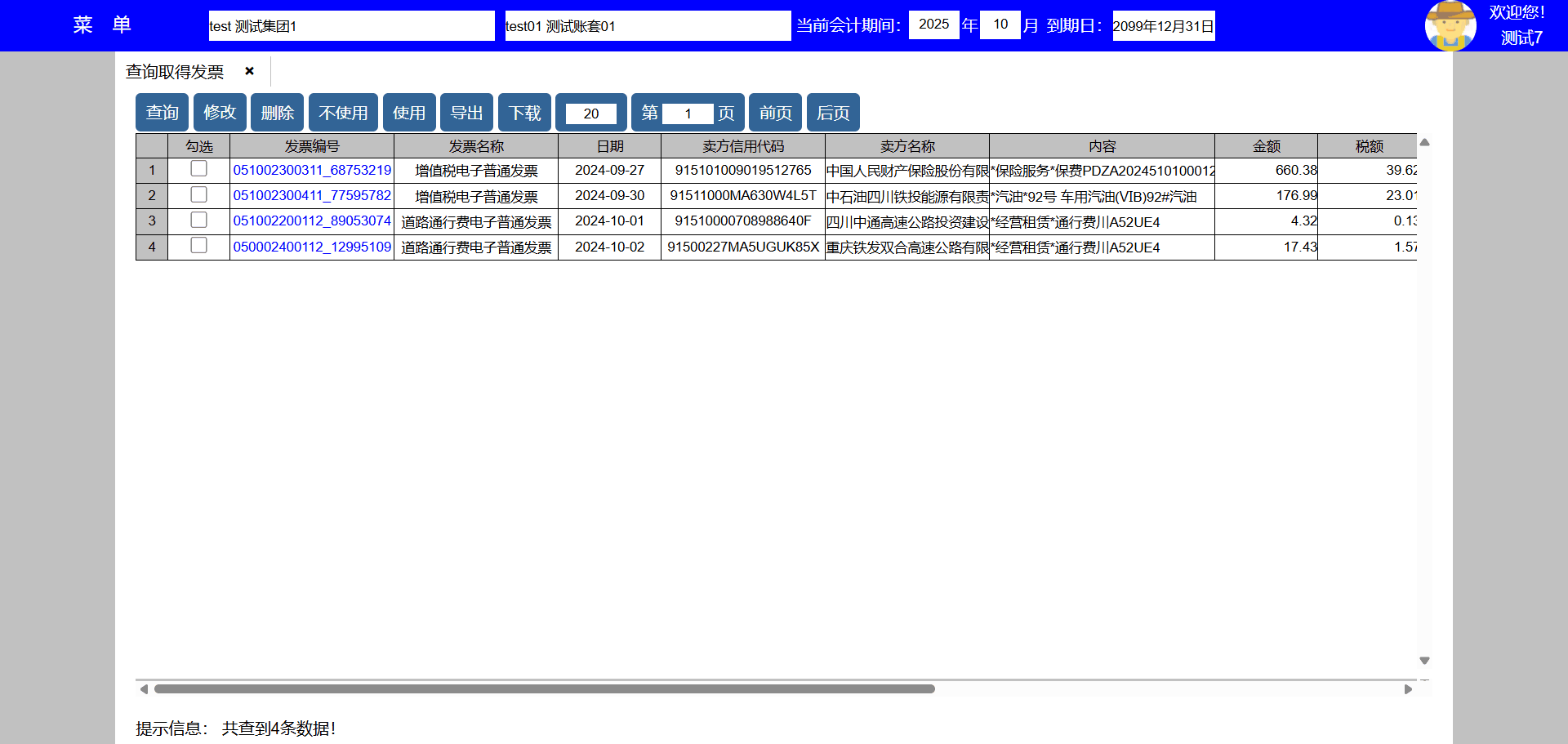Close the 查询取得发票 tab
This screenshot has width=1568, height=744.
click(249, 71)
